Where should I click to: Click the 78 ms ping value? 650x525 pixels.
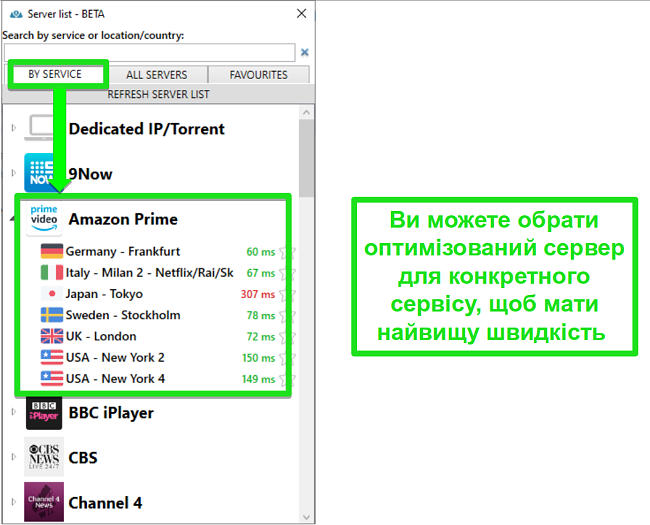click(x=261, y=315)
